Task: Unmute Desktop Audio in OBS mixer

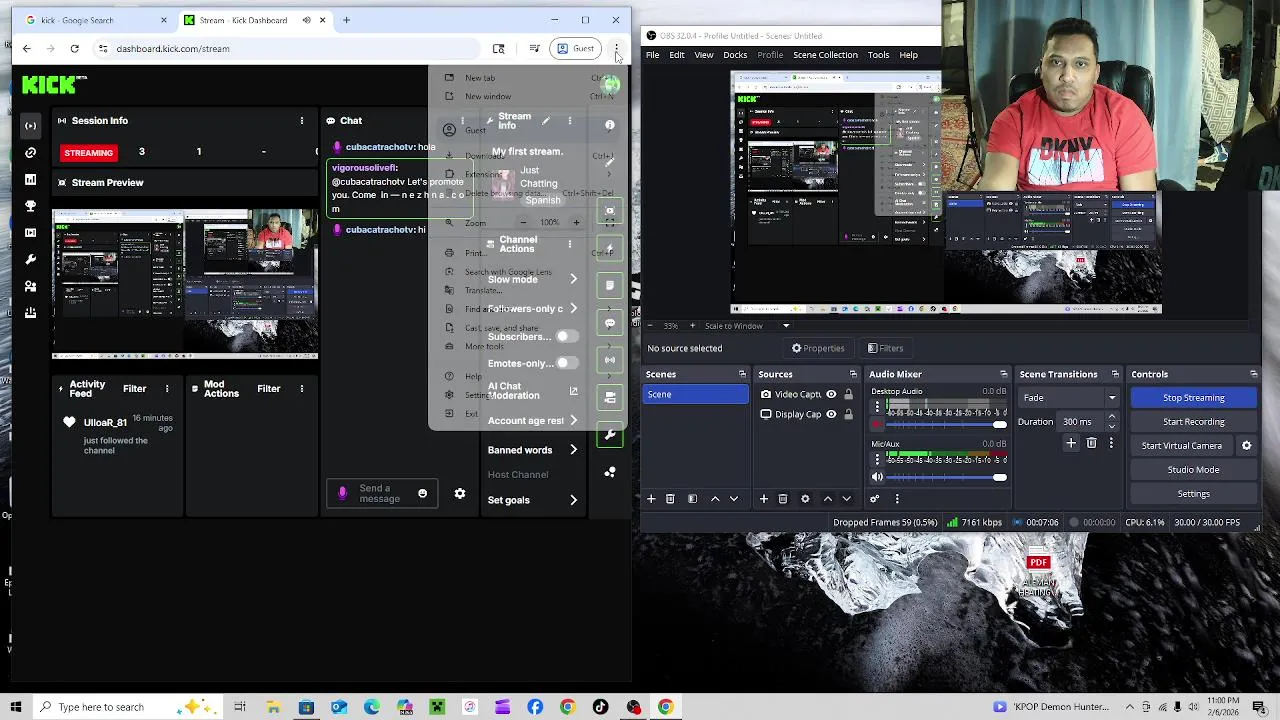Action: 877,424
